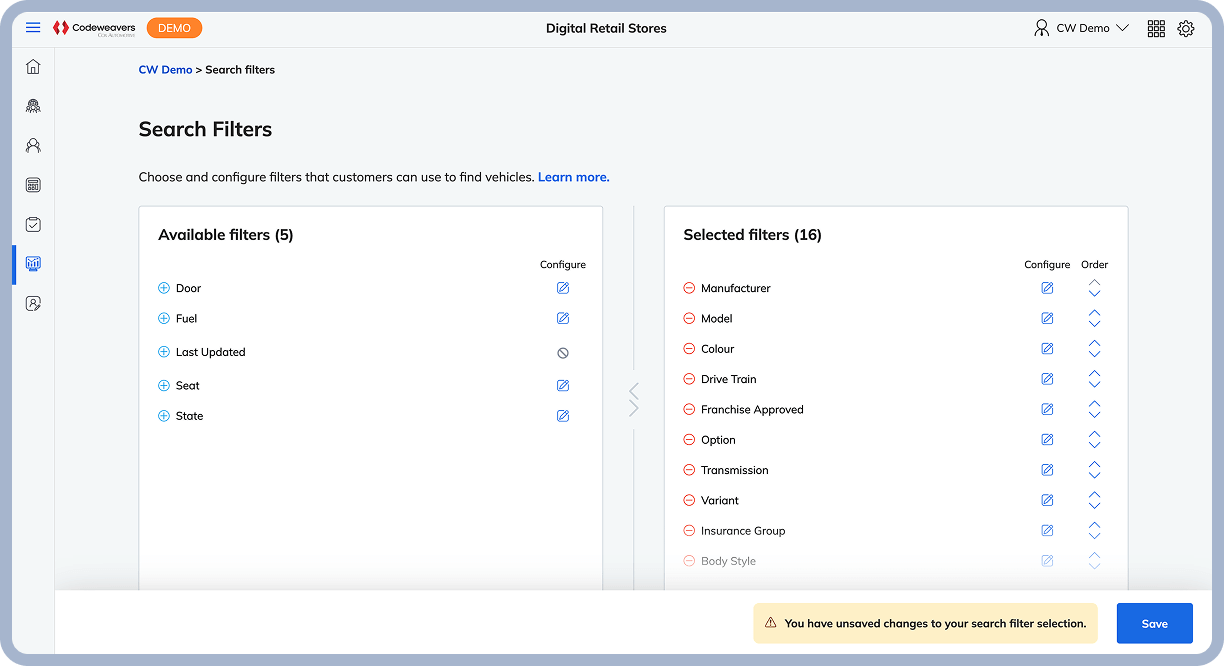Click the Search Filters page heading
Image resolution: width=1224 pixels, height=666 pixels.
coord(205,129)
